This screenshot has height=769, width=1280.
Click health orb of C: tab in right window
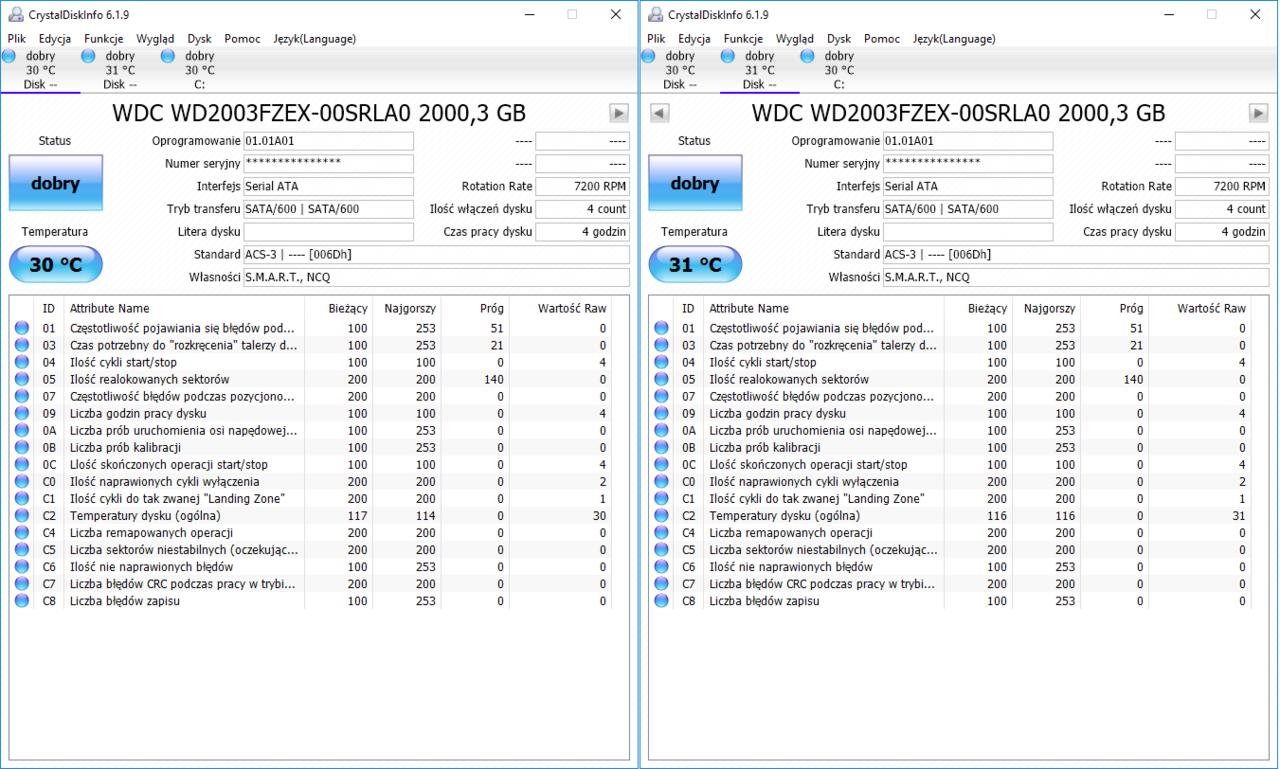(808, 56)
